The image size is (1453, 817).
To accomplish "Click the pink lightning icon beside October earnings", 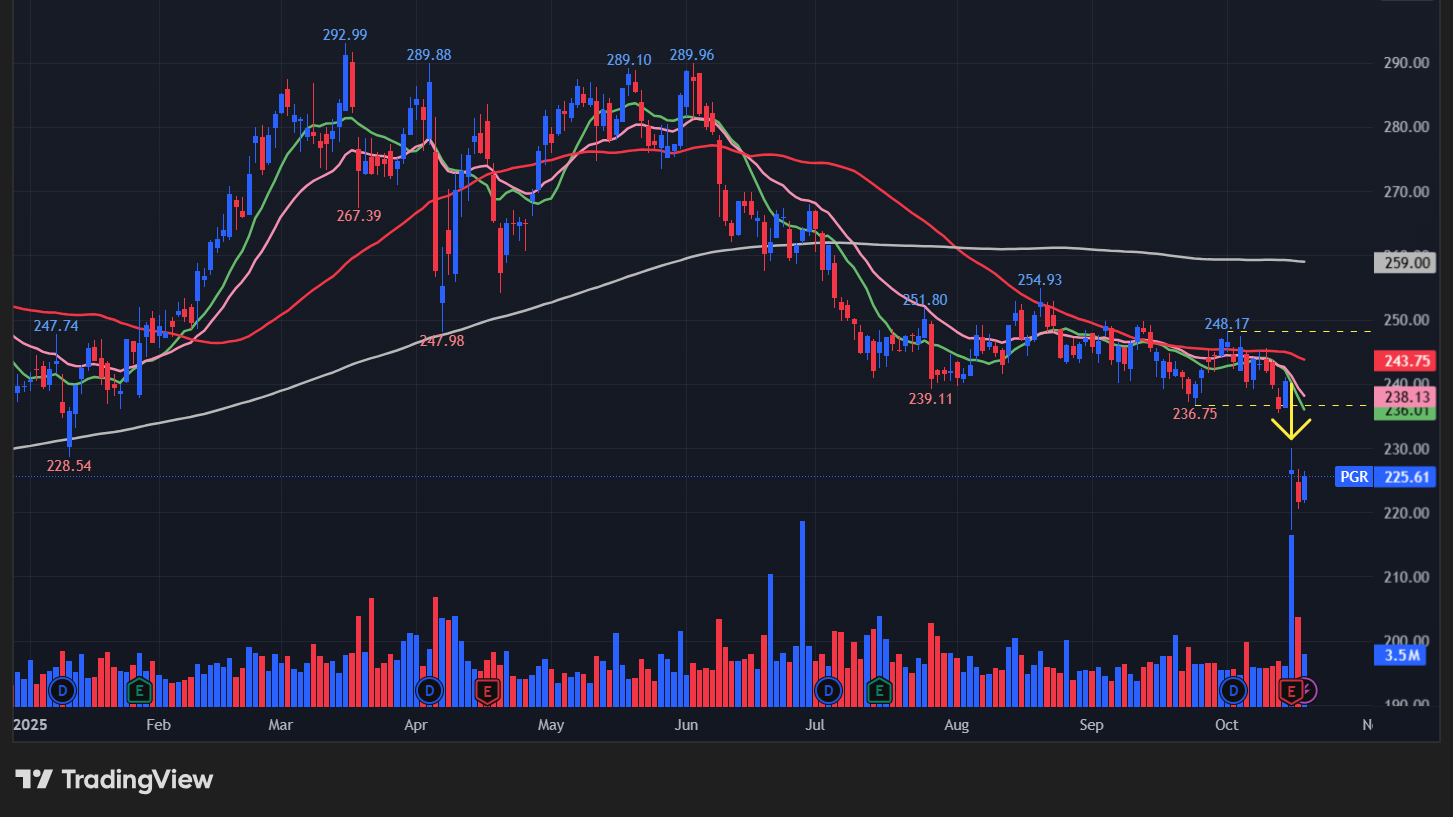I will (x=1308, y=690).
